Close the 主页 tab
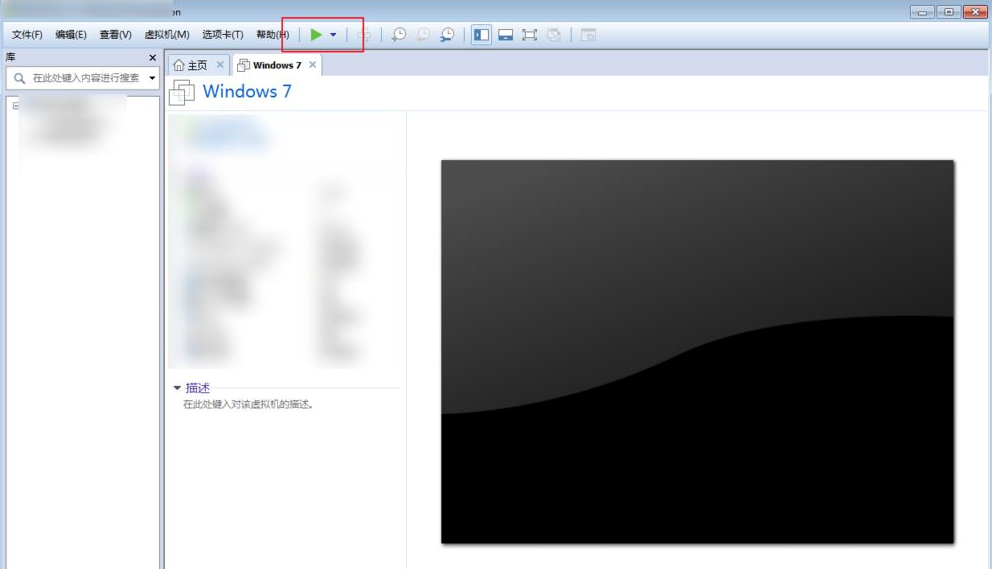992x569 pixels. [x=220, y=65]
